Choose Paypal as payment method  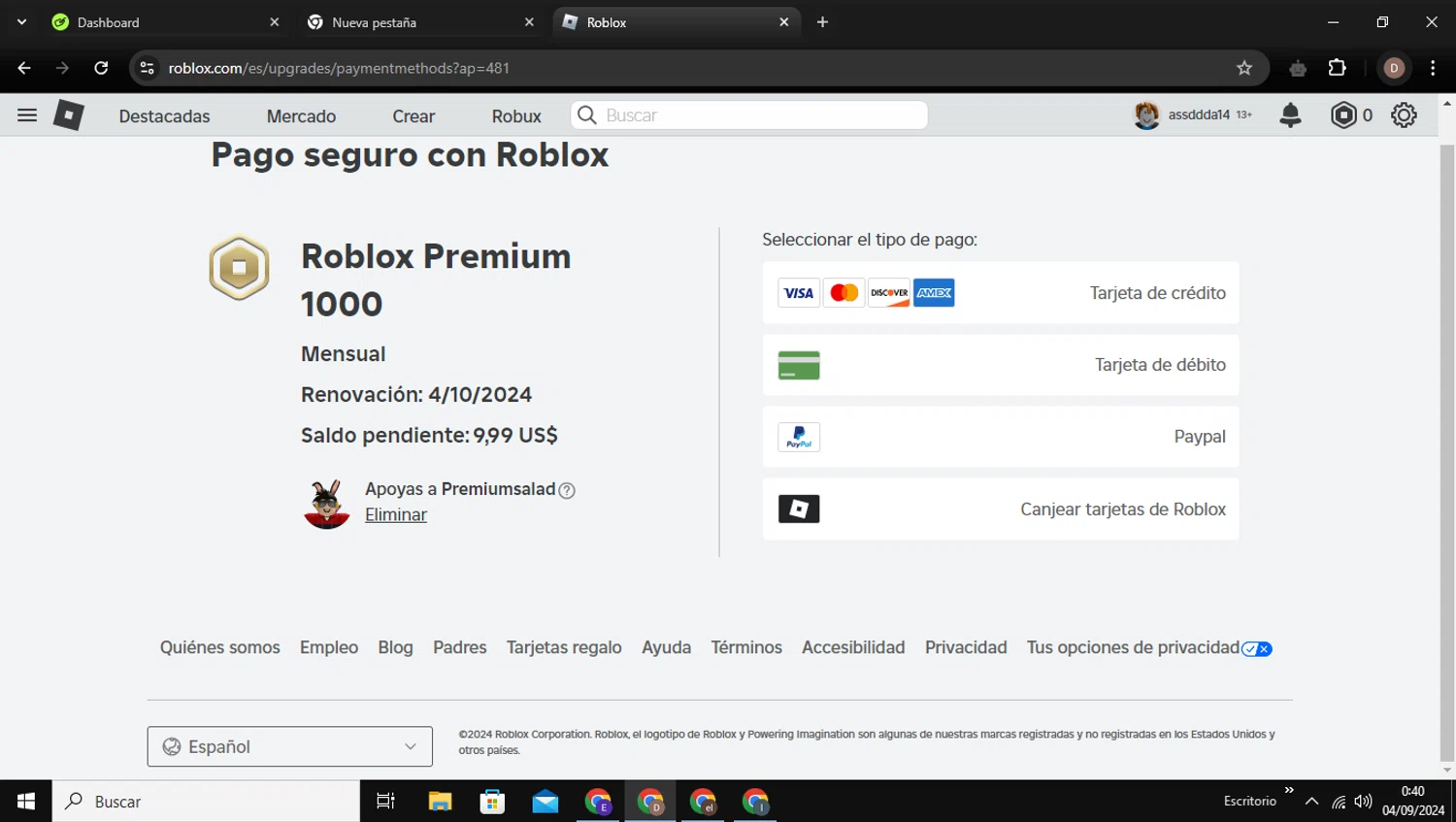(x=1001, y=437)
